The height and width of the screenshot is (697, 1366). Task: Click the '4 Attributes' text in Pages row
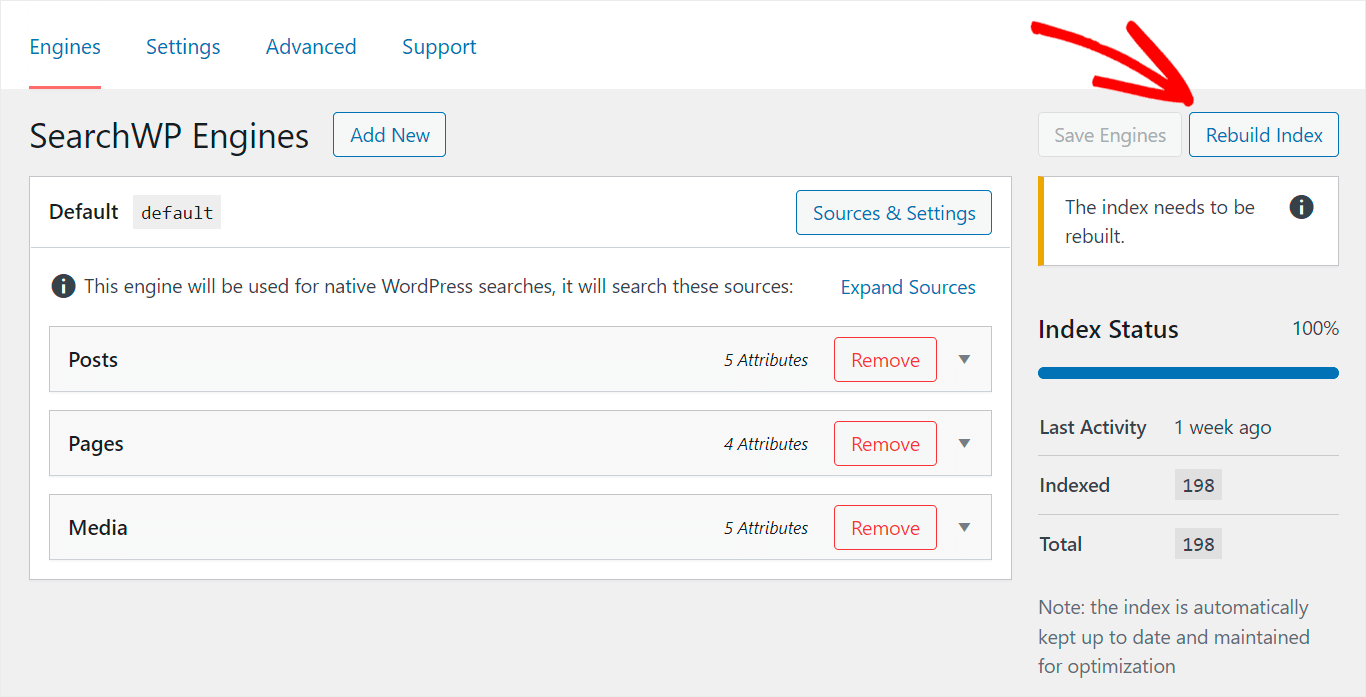(x=766, y=444)
